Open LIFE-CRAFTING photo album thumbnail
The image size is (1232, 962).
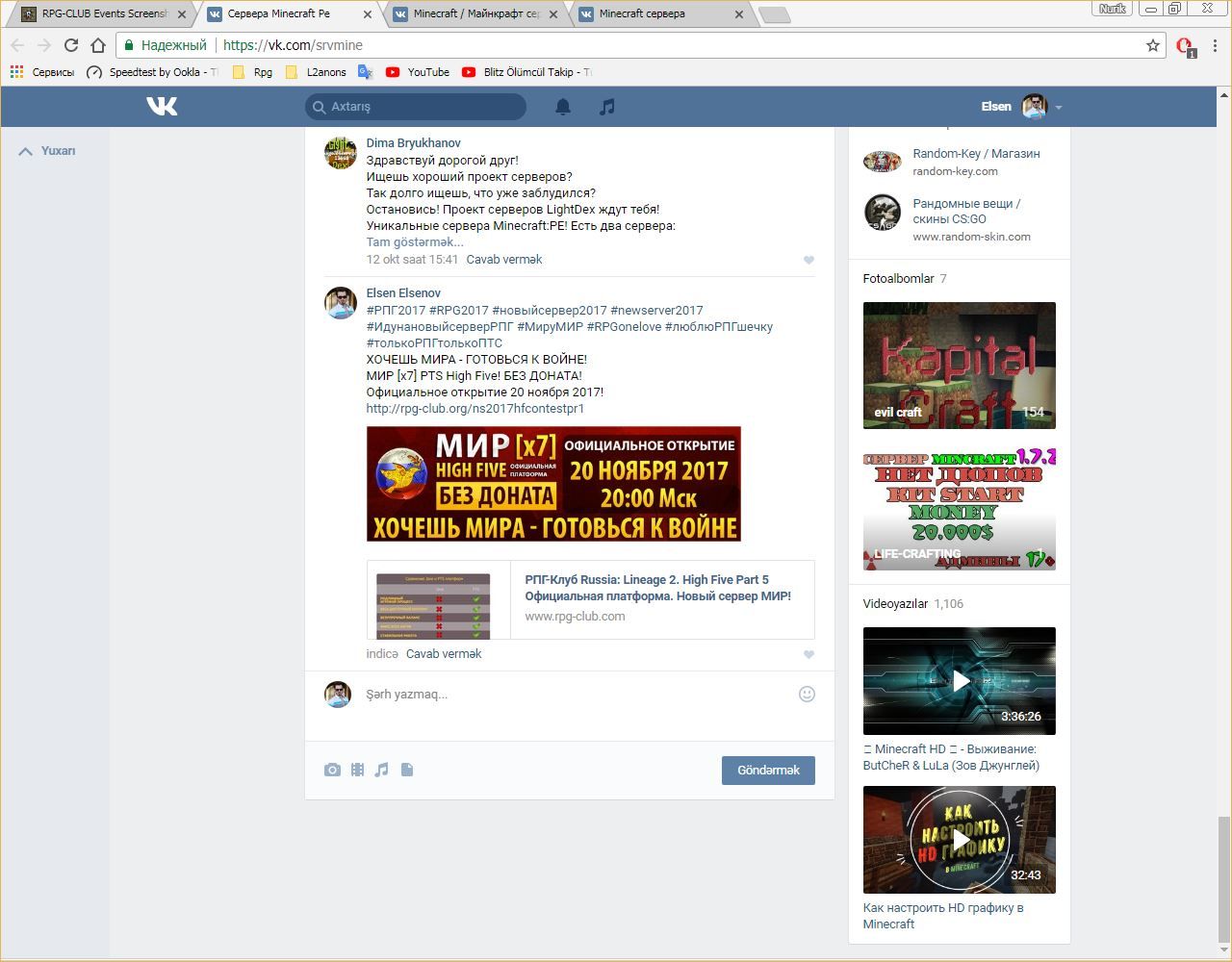tap(960, 511)
